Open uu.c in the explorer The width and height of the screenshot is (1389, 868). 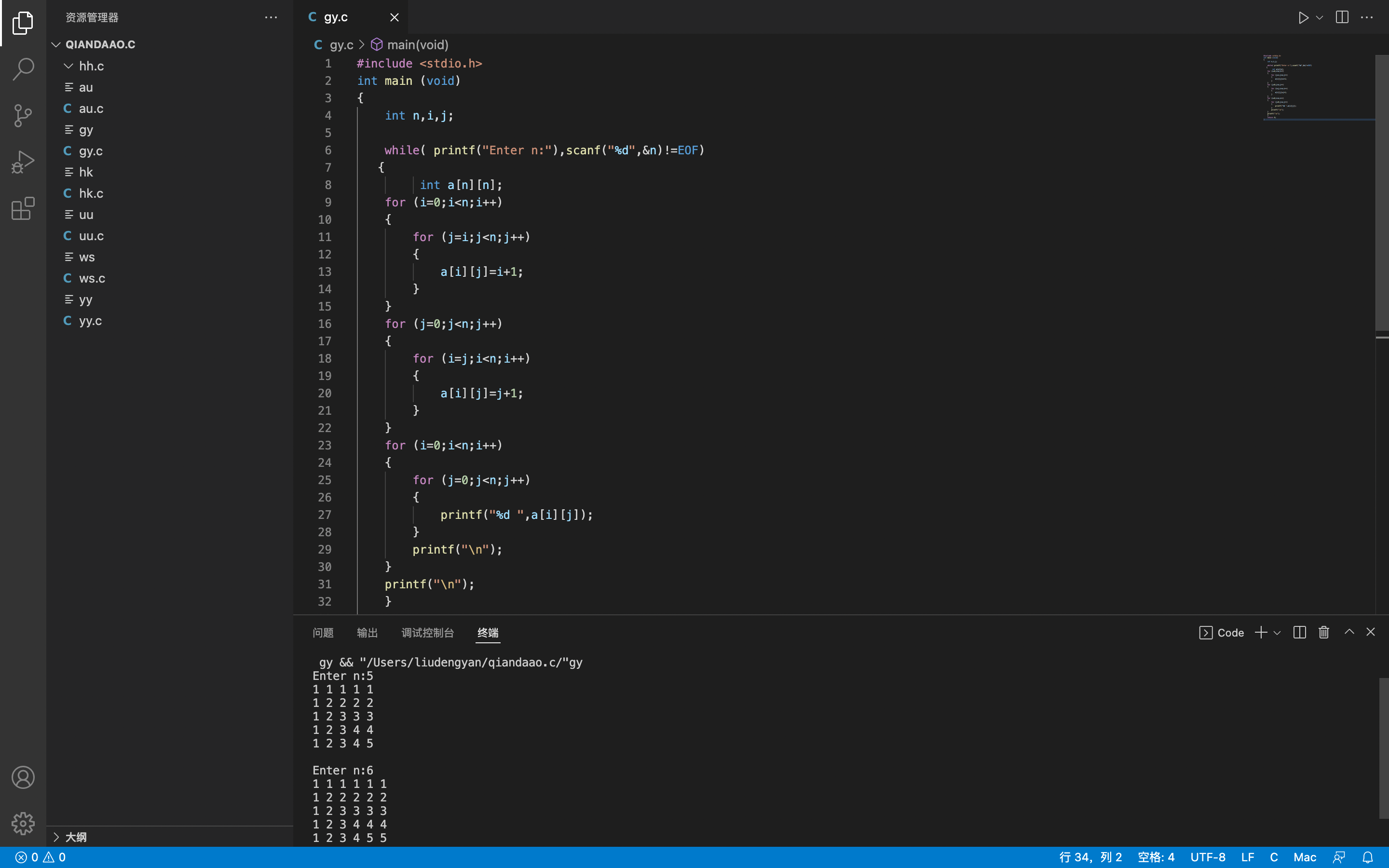pos(91,236)
